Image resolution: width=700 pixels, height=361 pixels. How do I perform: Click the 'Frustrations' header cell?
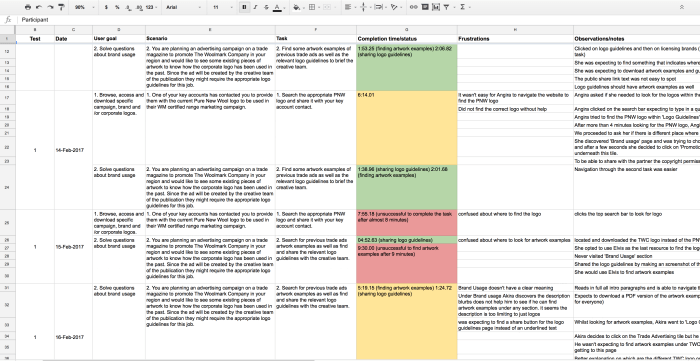(x=515, y=39)
